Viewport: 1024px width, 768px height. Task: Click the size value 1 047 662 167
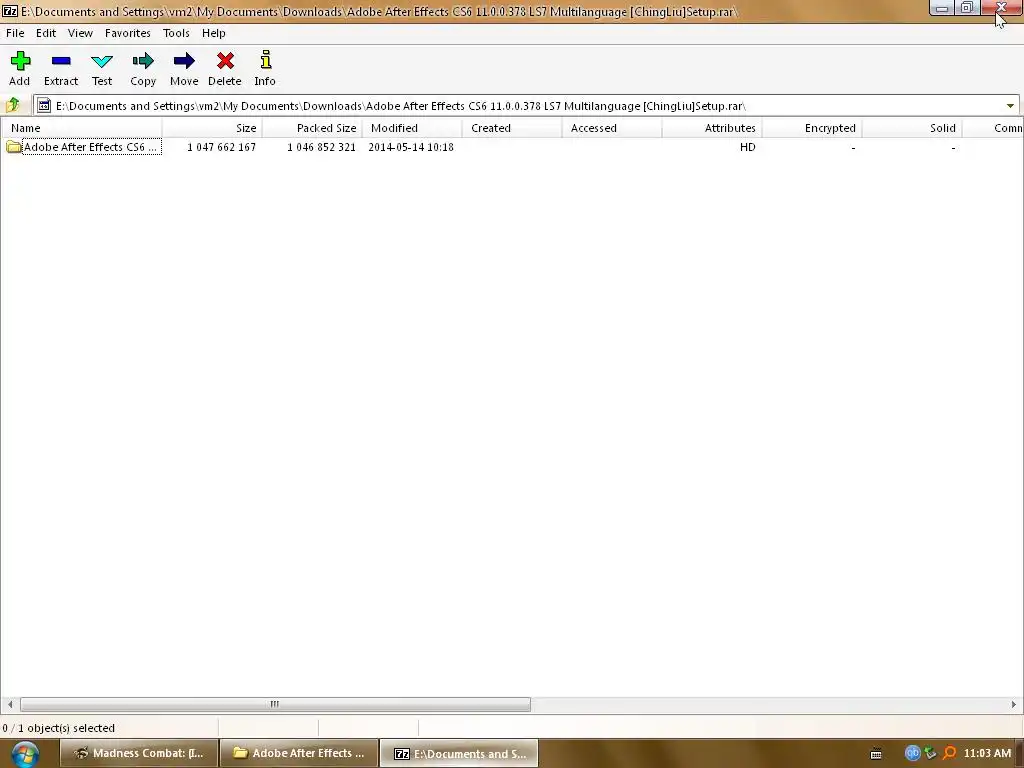pyautogui.click(x=221, y=147)
